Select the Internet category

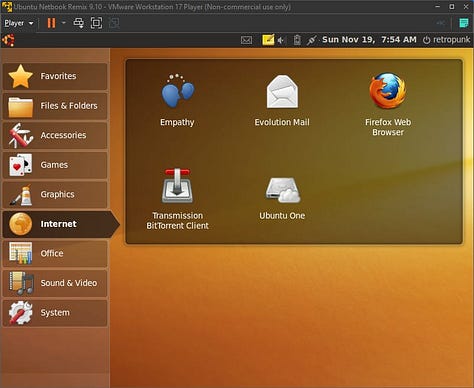(x=60, y=224)
